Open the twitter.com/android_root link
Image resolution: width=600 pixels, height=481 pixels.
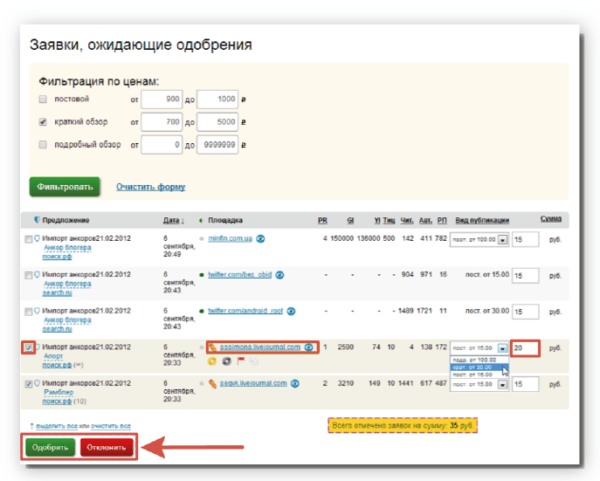[245, 311]
